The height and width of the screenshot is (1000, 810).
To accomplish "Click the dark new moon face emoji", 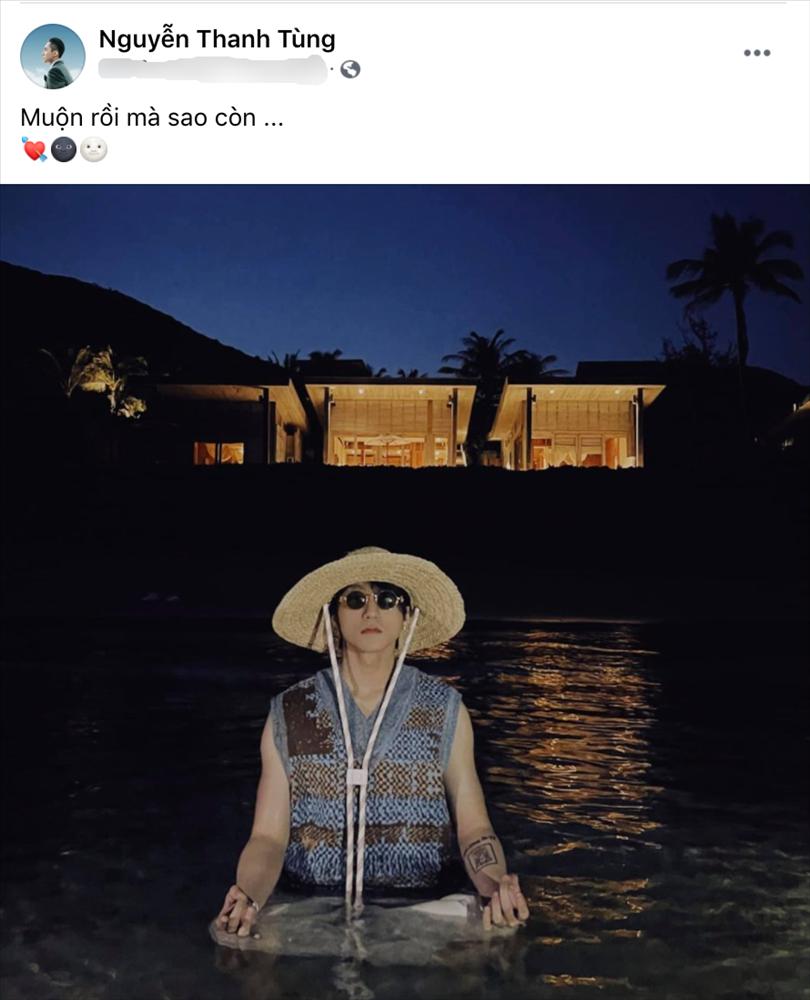I will (x=64, y=149).
